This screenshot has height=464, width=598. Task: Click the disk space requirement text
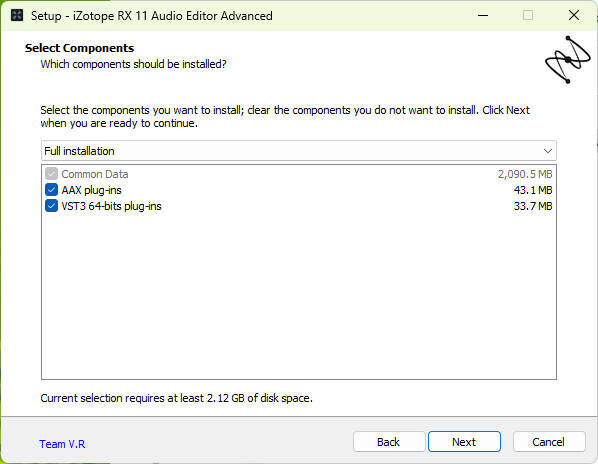pyautogui.click(x=177, y=398)
